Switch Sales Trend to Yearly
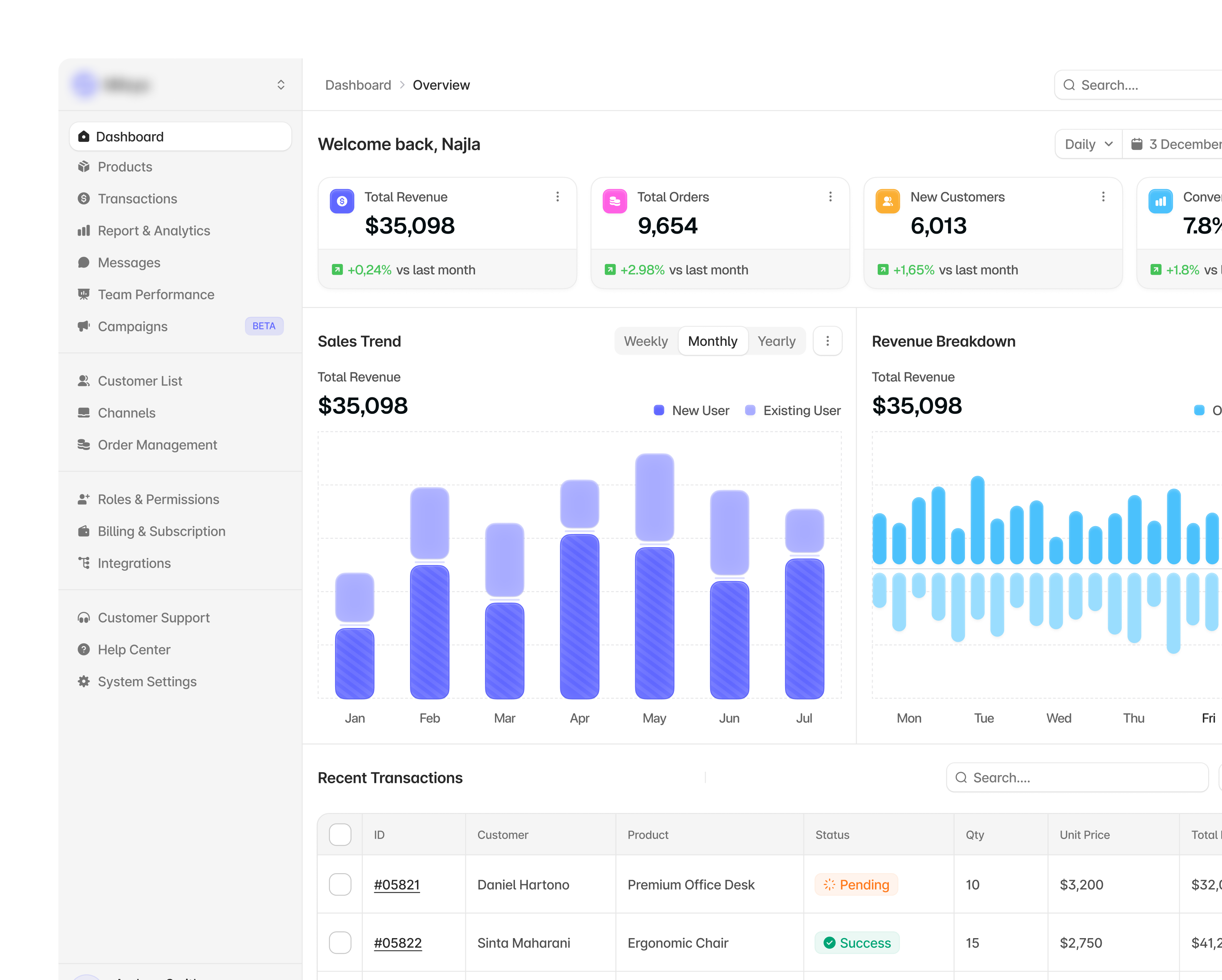The width and height of the screenshot is (1222, 980). click(777, 341)
